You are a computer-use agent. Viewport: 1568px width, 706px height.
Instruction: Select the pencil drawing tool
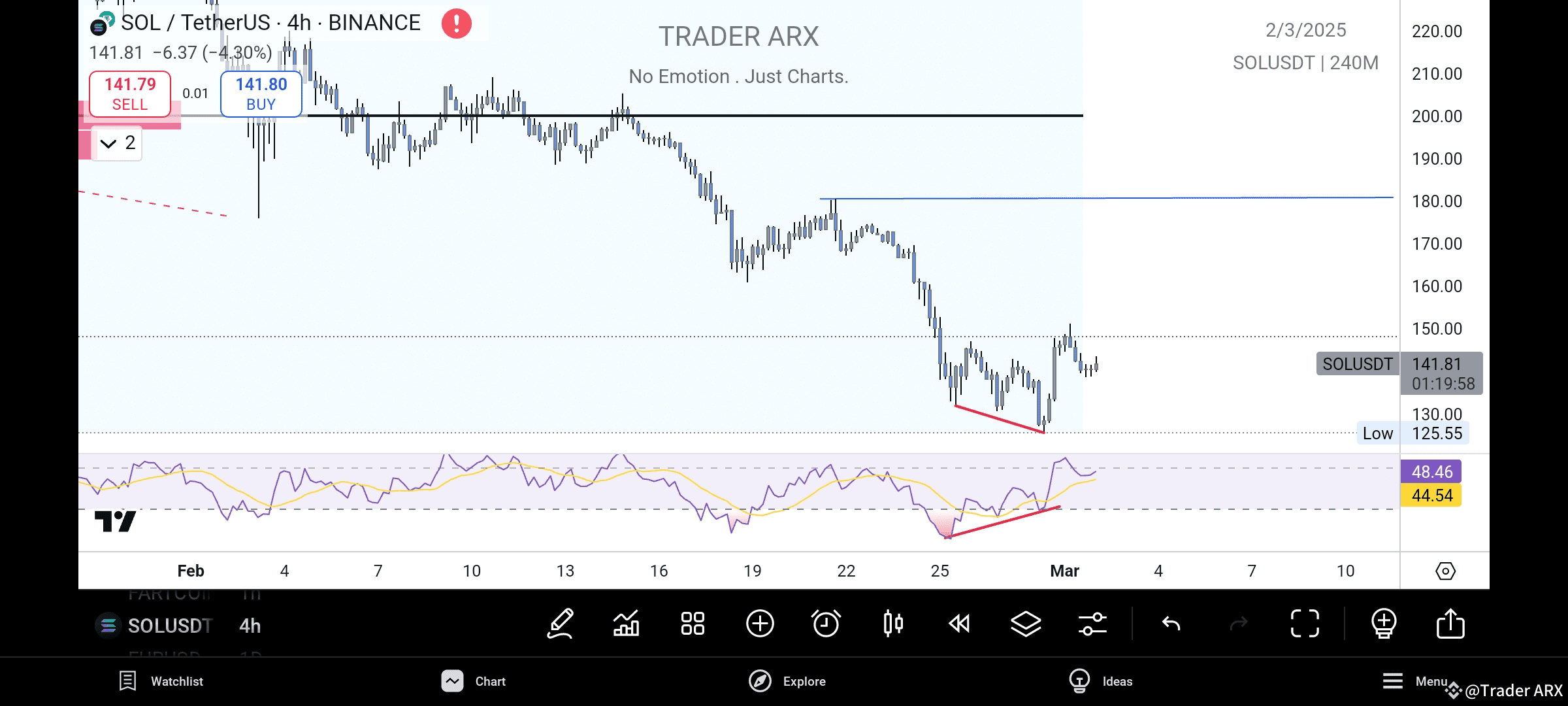(561, 624)
